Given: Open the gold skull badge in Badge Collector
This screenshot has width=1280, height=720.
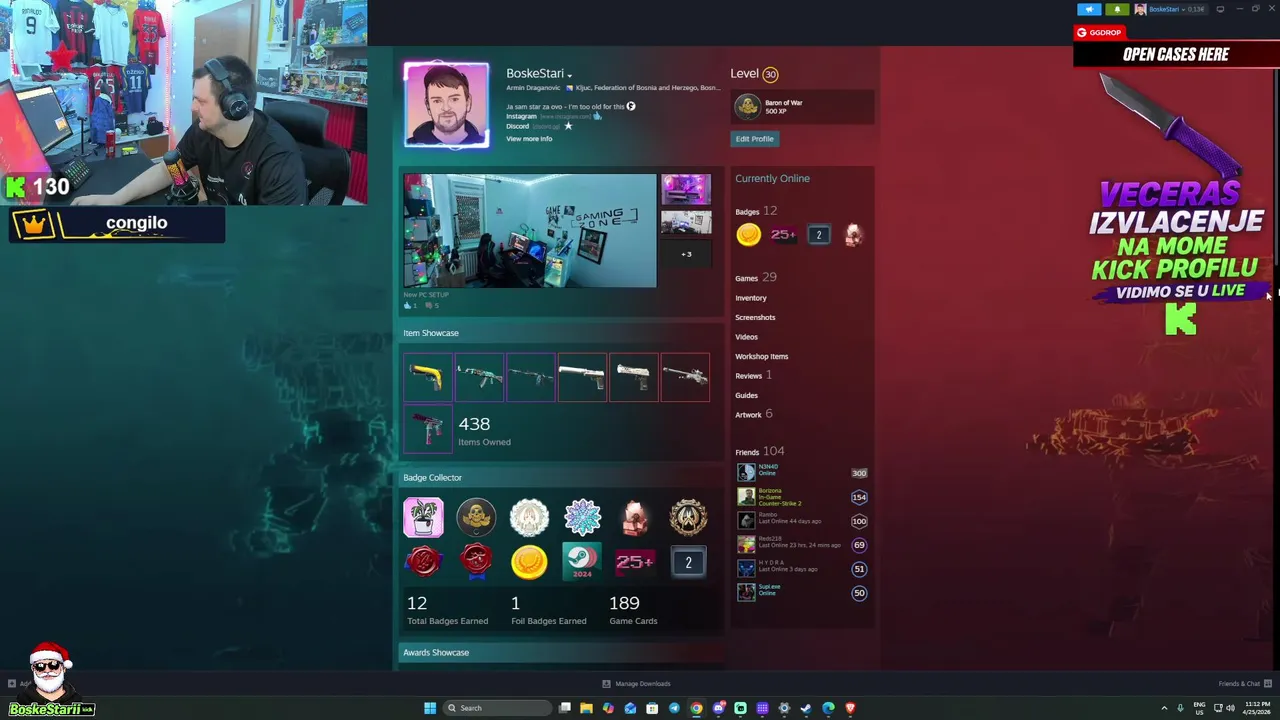Looking at the screenshot, I should click(x=476, y=518).
